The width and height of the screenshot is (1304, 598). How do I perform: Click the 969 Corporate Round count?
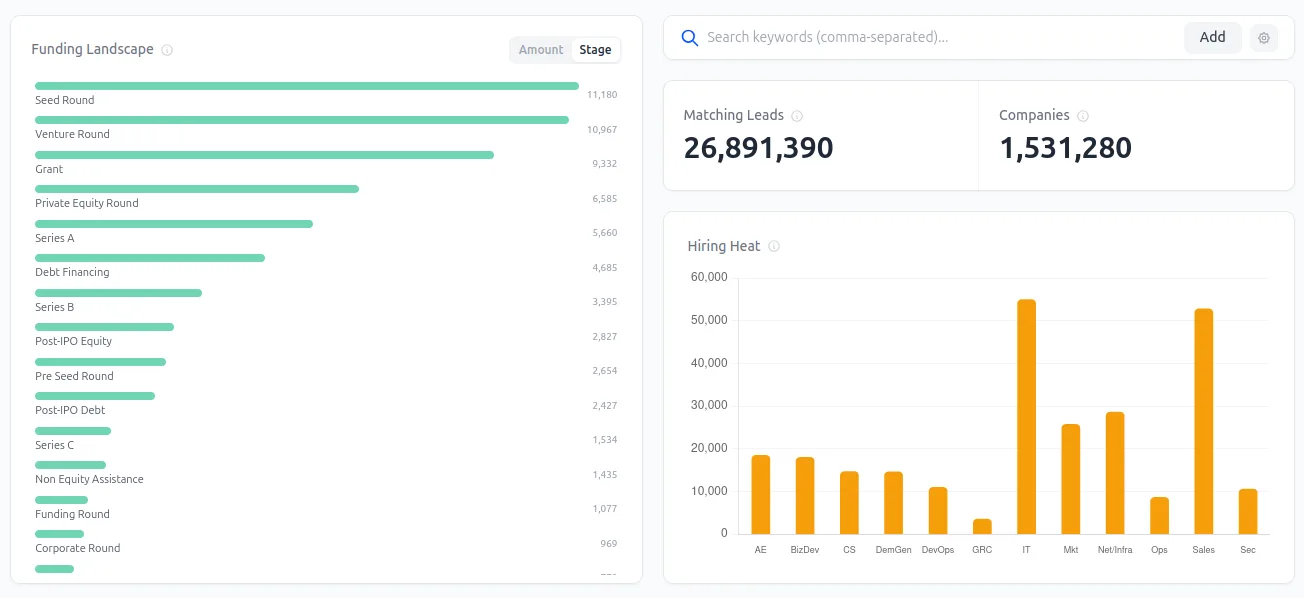(x=608, y=544)
